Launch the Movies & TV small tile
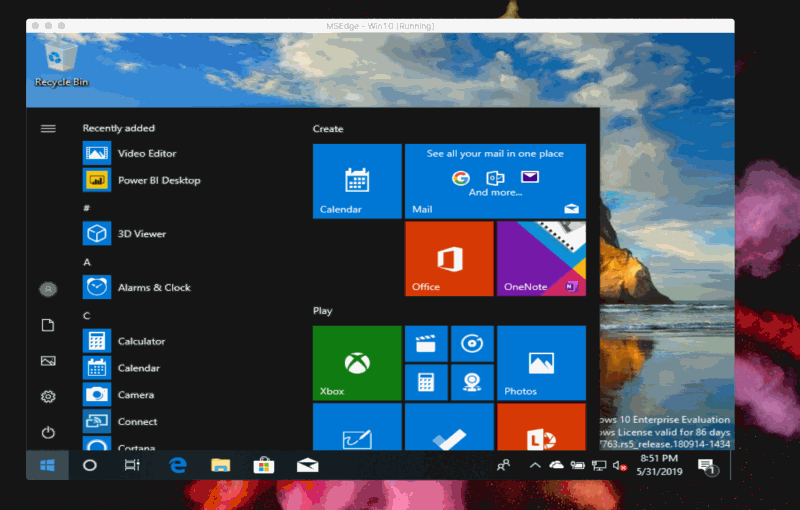Viewport: 800px width, 510px height. 425,343
